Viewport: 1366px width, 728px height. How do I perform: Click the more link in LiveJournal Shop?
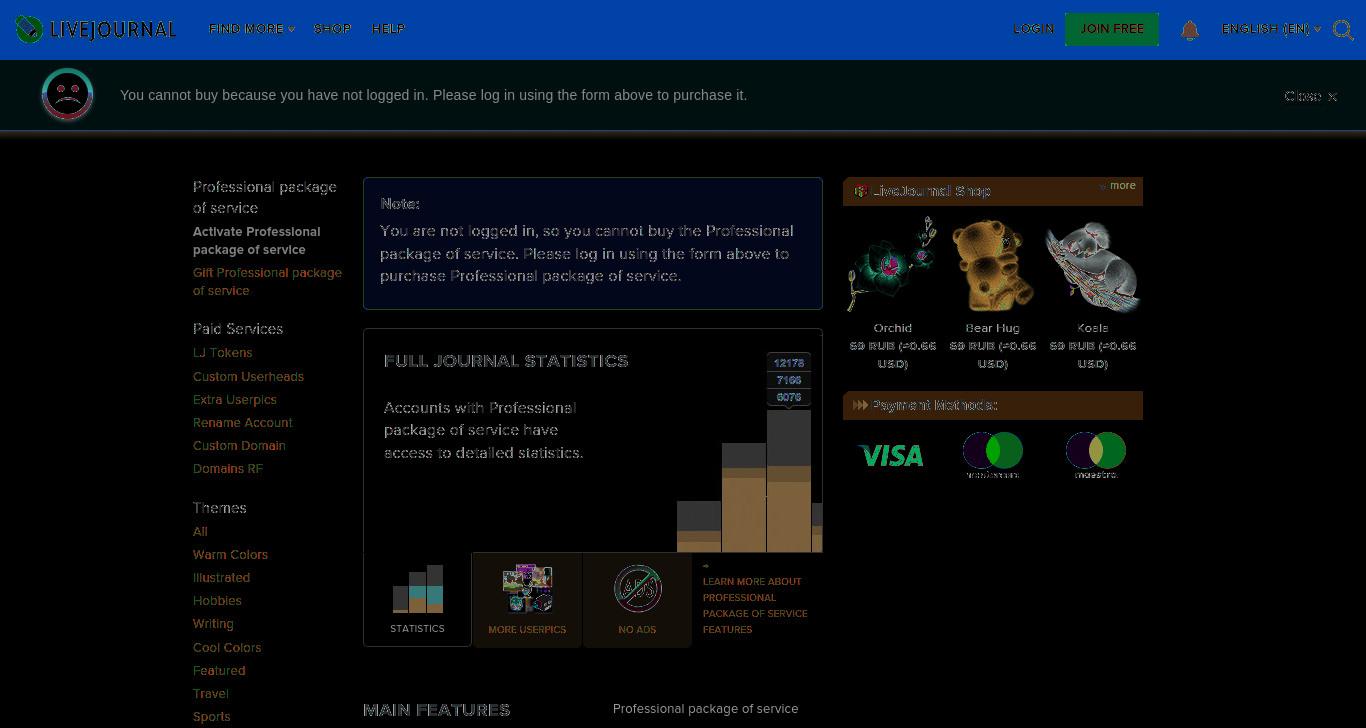click(x=1122, y=185)
